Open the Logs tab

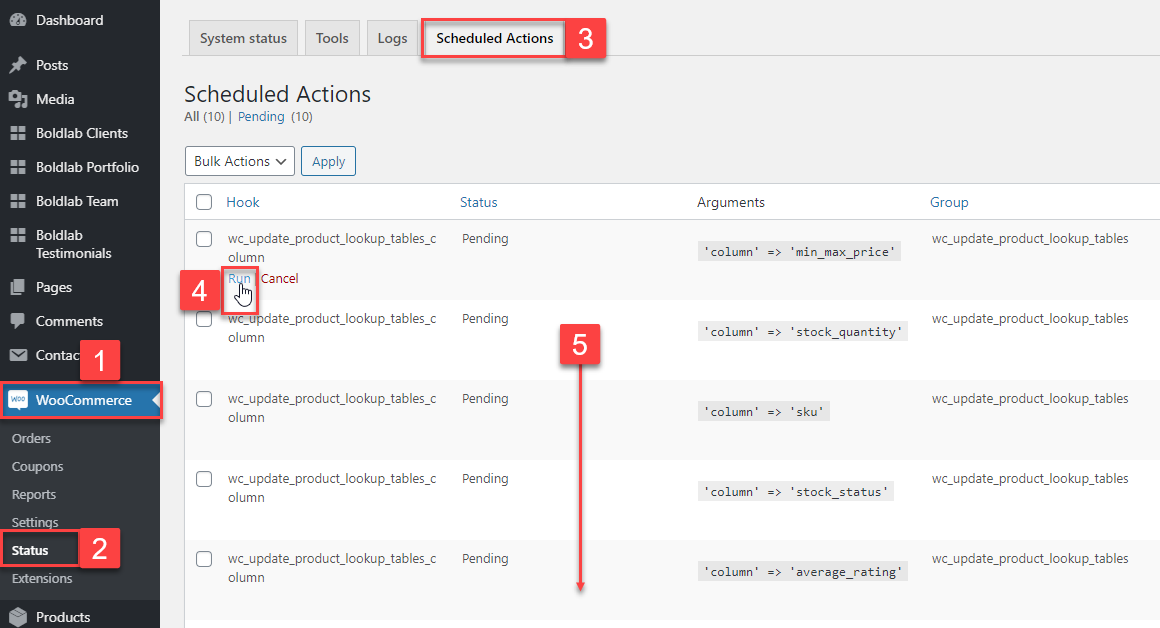click(392, 38)
